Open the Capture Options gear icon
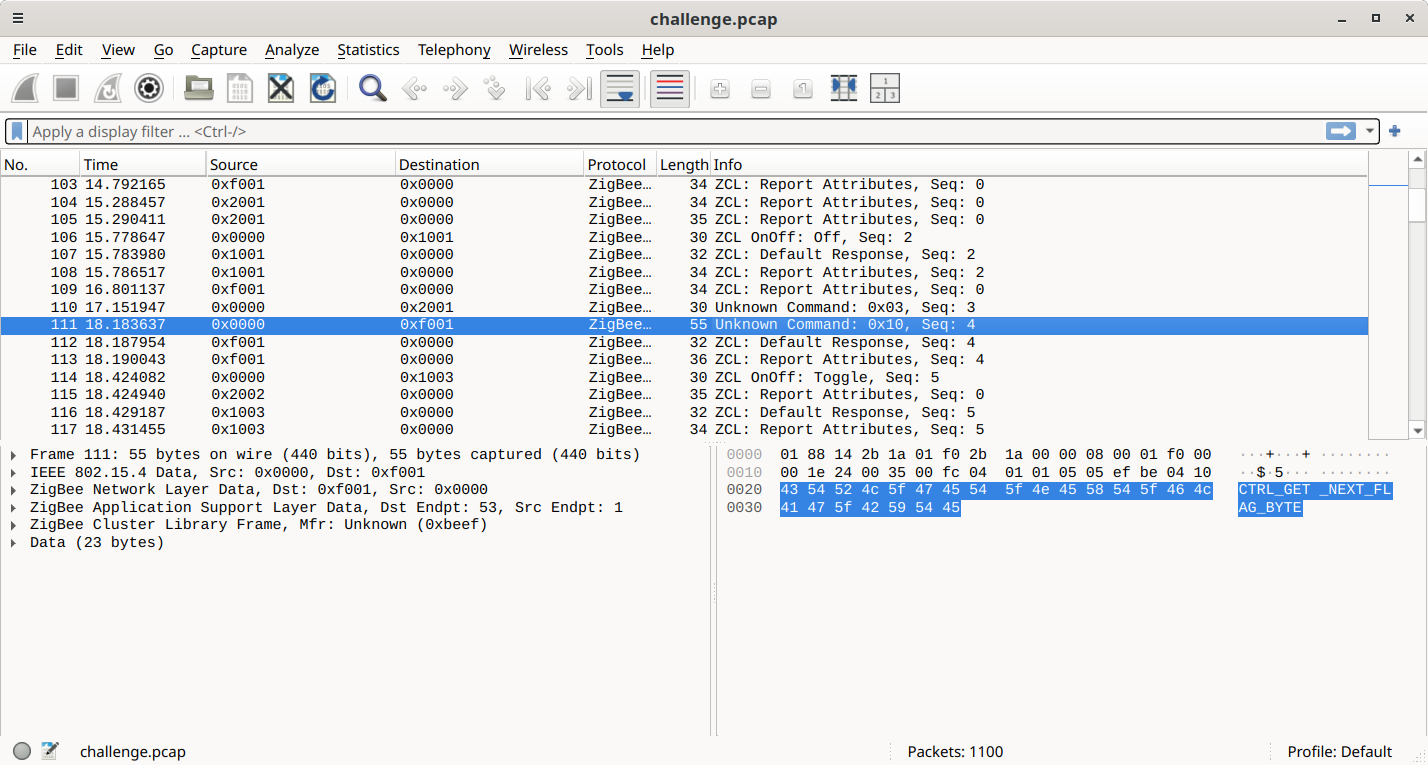 (148, 88)
